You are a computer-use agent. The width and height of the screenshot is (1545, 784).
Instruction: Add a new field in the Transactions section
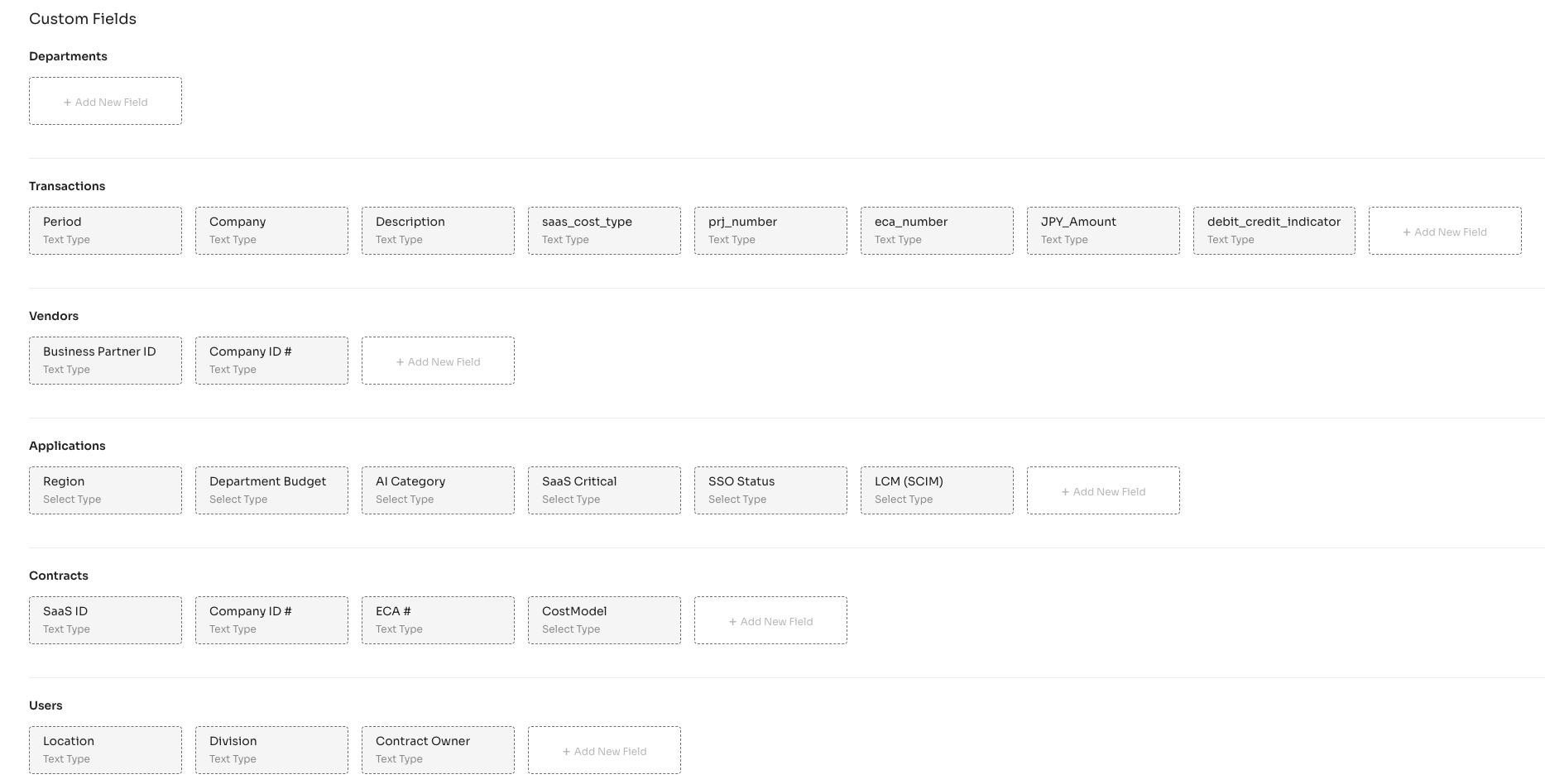1445,231
